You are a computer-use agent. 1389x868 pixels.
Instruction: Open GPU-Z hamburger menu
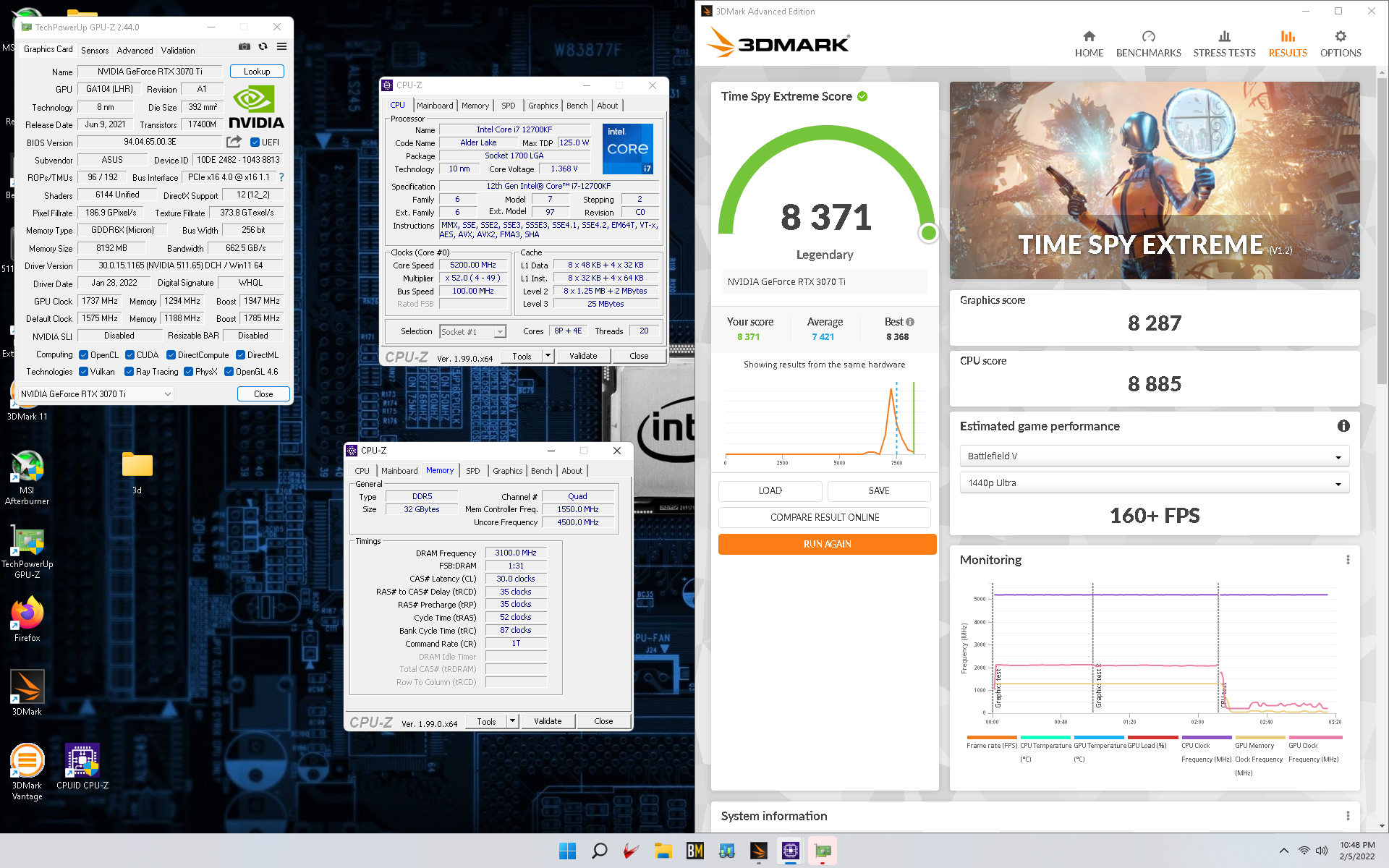(x=281, y=46)
